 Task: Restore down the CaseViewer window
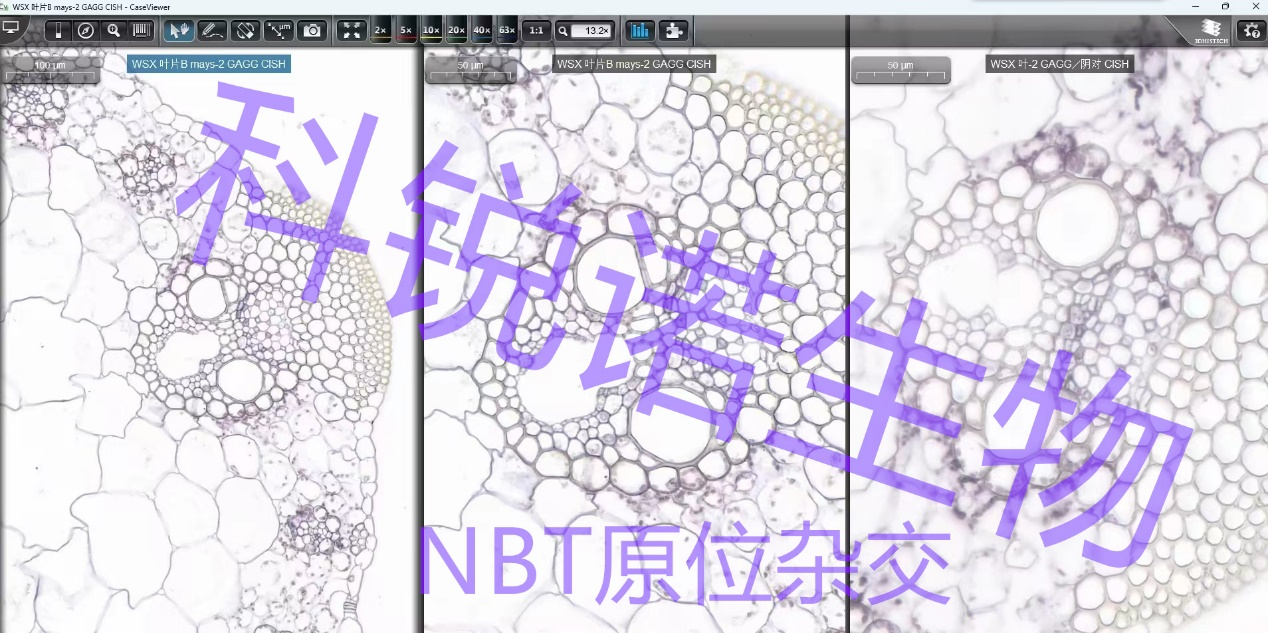[1226, 6]
